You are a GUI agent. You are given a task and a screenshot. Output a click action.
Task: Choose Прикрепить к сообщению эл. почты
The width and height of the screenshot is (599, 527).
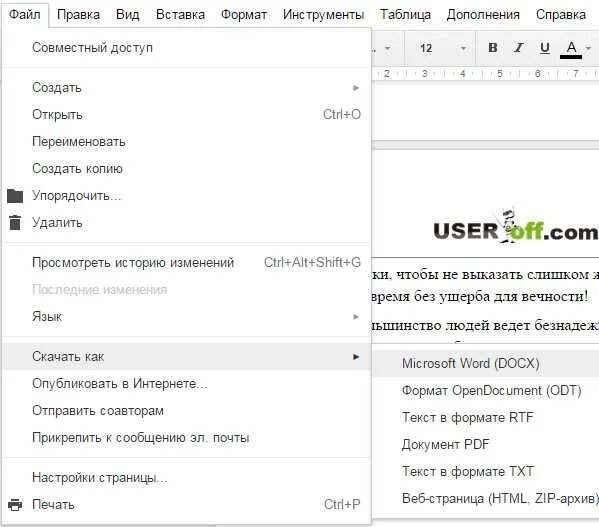coord(186,438)
